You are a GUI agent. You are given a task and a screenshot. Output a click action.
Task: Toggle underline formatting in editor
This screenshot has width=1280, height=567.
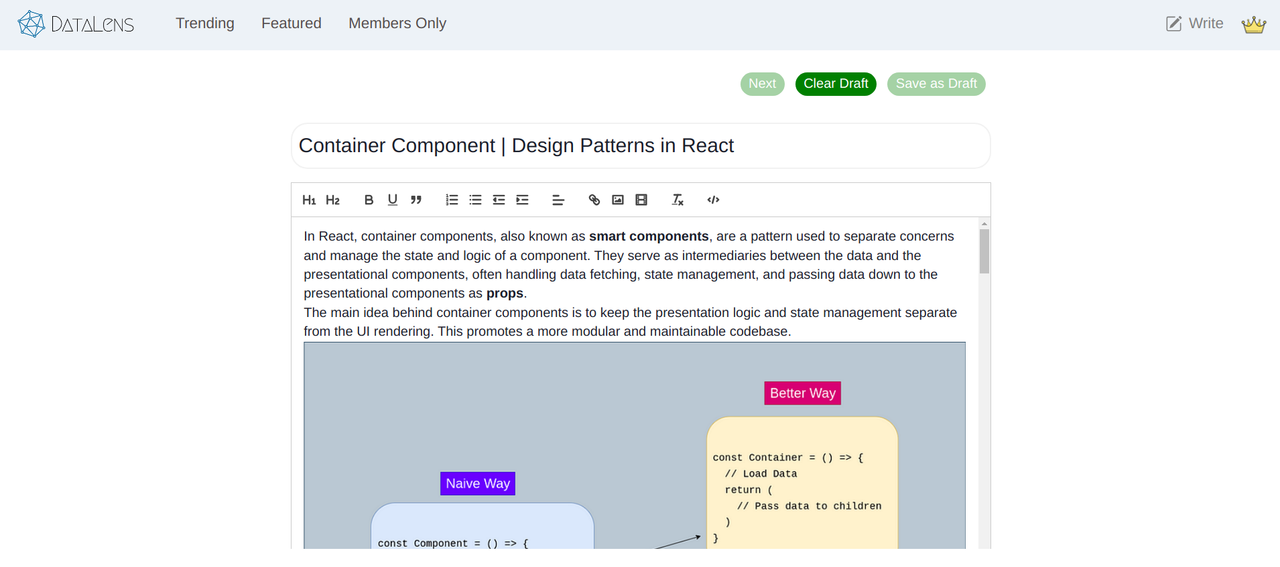(x=392, y=200)
